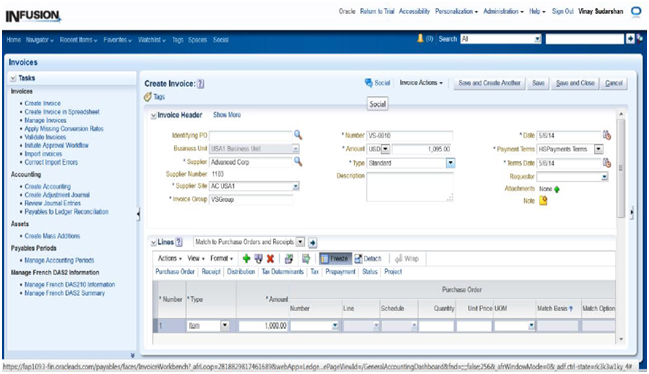This screenshot has width=649, height=374.
Task: Collapse the Lines section
Action: pyautogui.click(x=153, y=242)
